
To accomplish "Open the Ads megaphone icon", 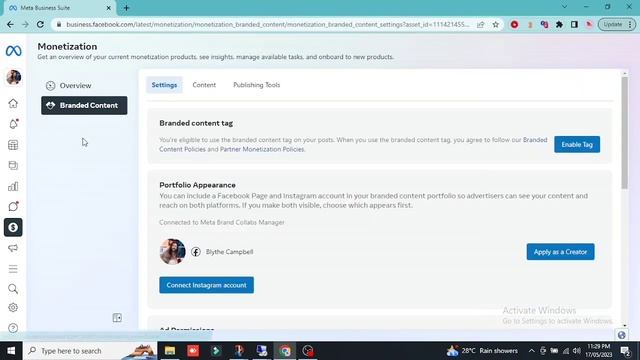I will [x=13, y=248].
